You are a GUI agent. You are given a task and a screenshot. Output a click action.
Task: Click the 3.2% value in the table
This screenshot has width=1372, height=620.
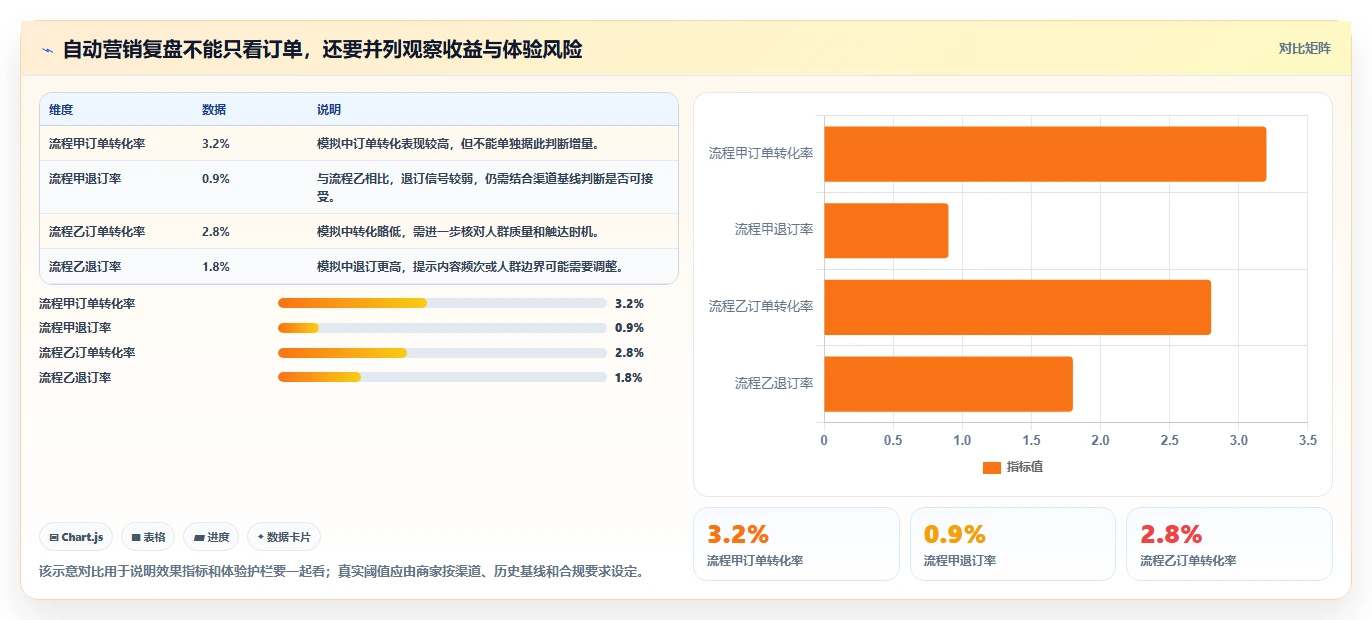click(x=216, y=143)
